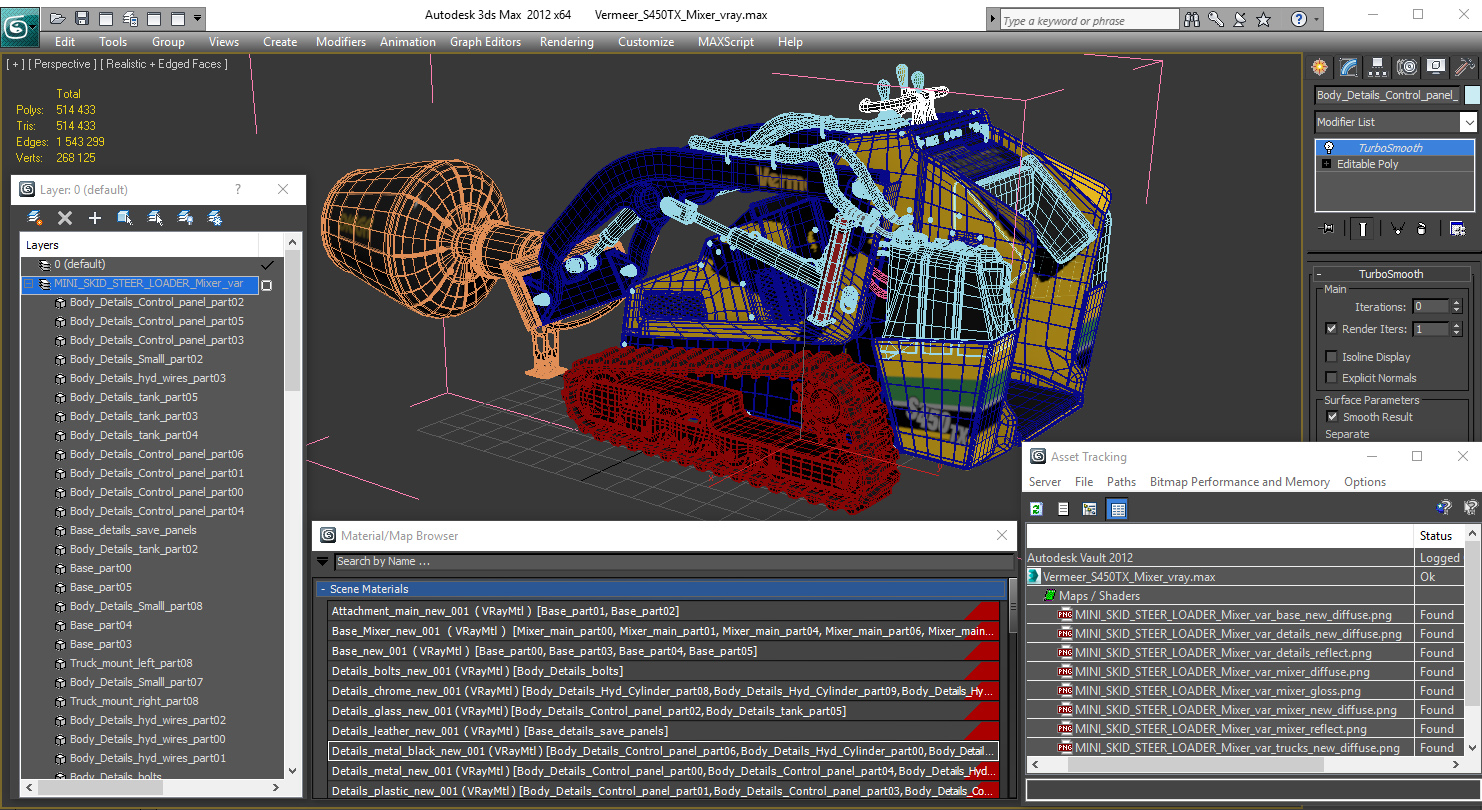Open Paths menu in Asset Tracking
The image size is (1482, 810).
click(x=1121, y=482)
